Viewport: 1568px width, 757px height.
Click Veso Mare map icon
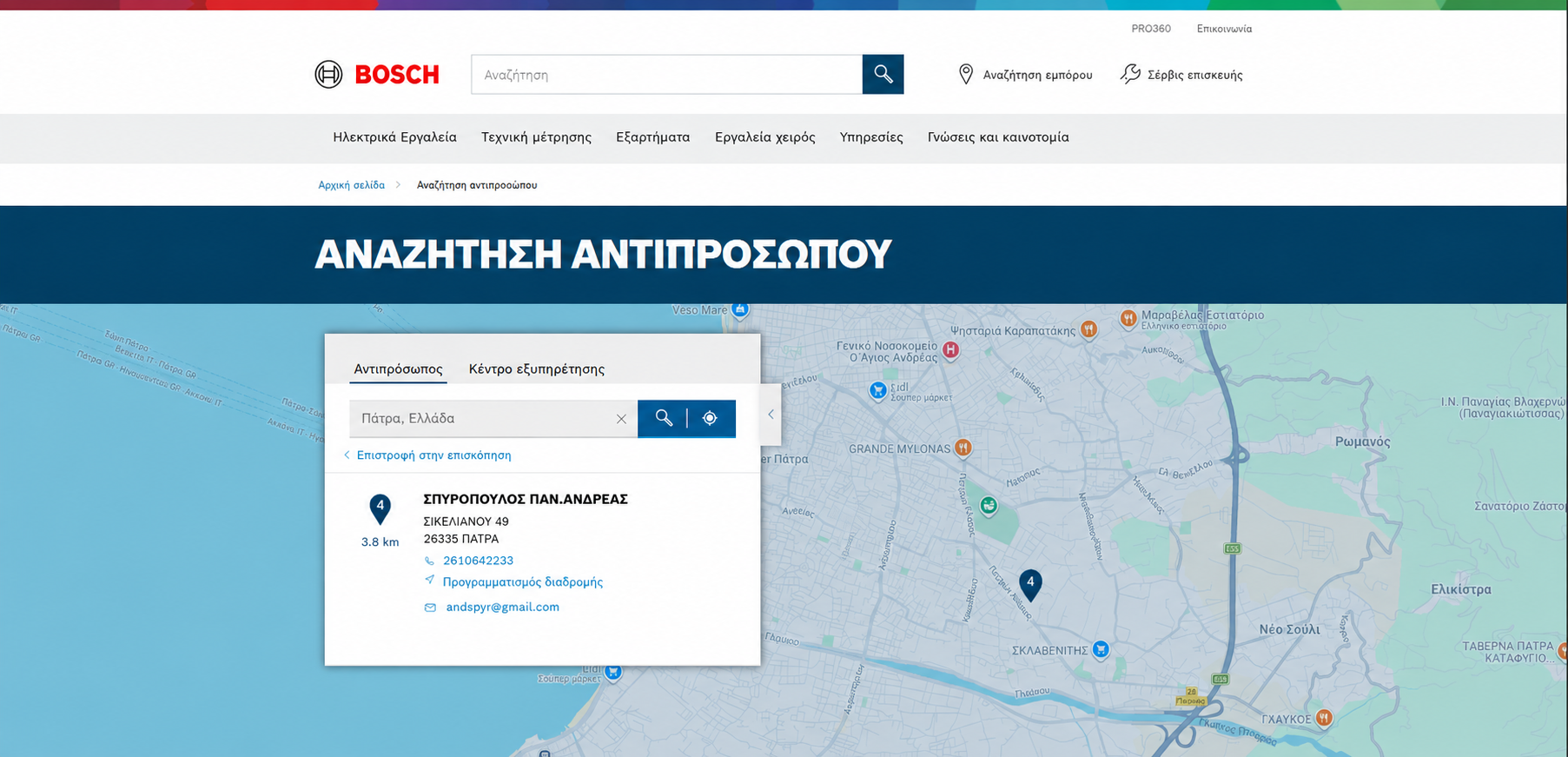coord(740,310)
